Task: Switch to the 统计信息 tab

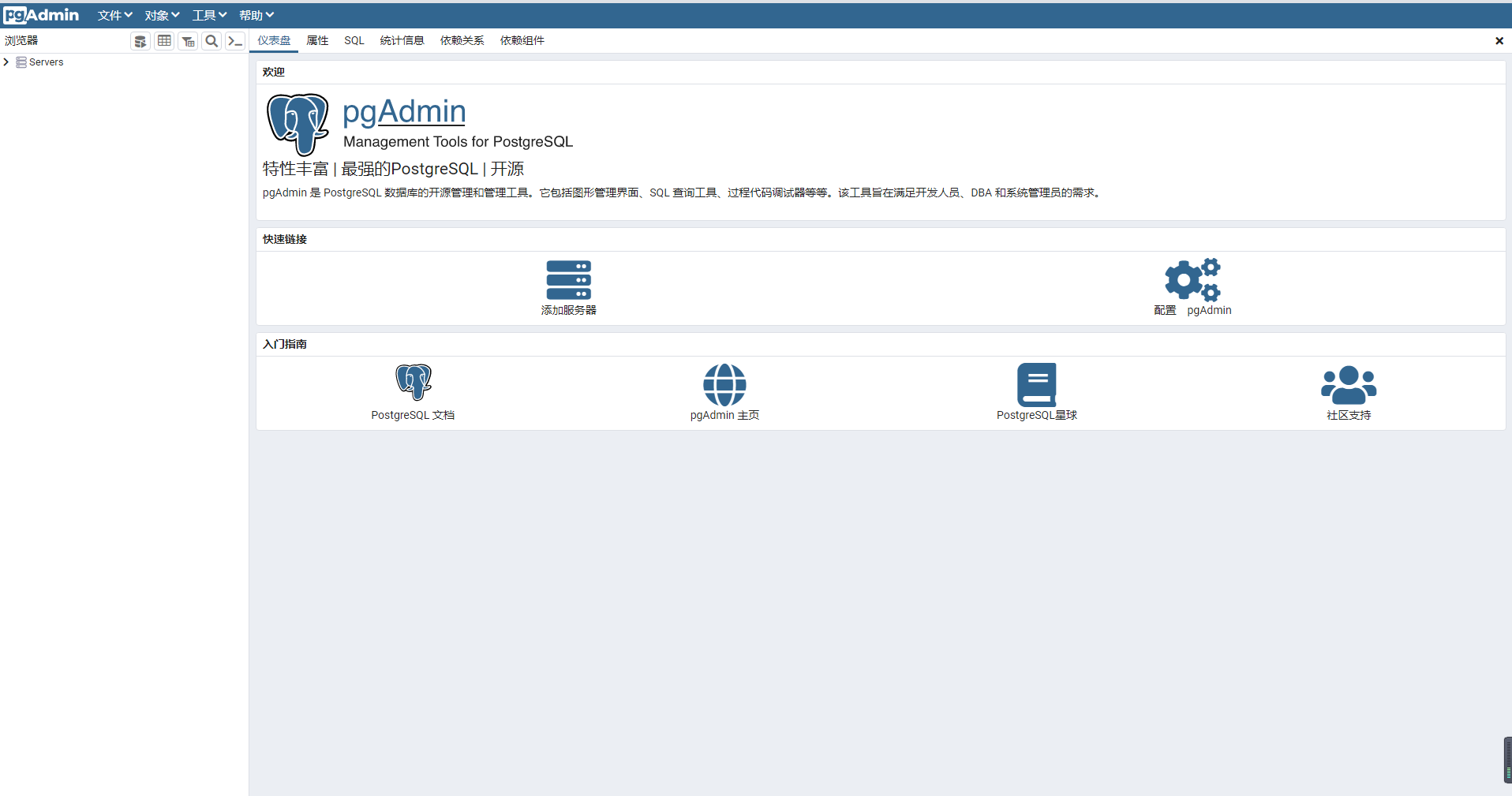Action: (x=402, y=40)
